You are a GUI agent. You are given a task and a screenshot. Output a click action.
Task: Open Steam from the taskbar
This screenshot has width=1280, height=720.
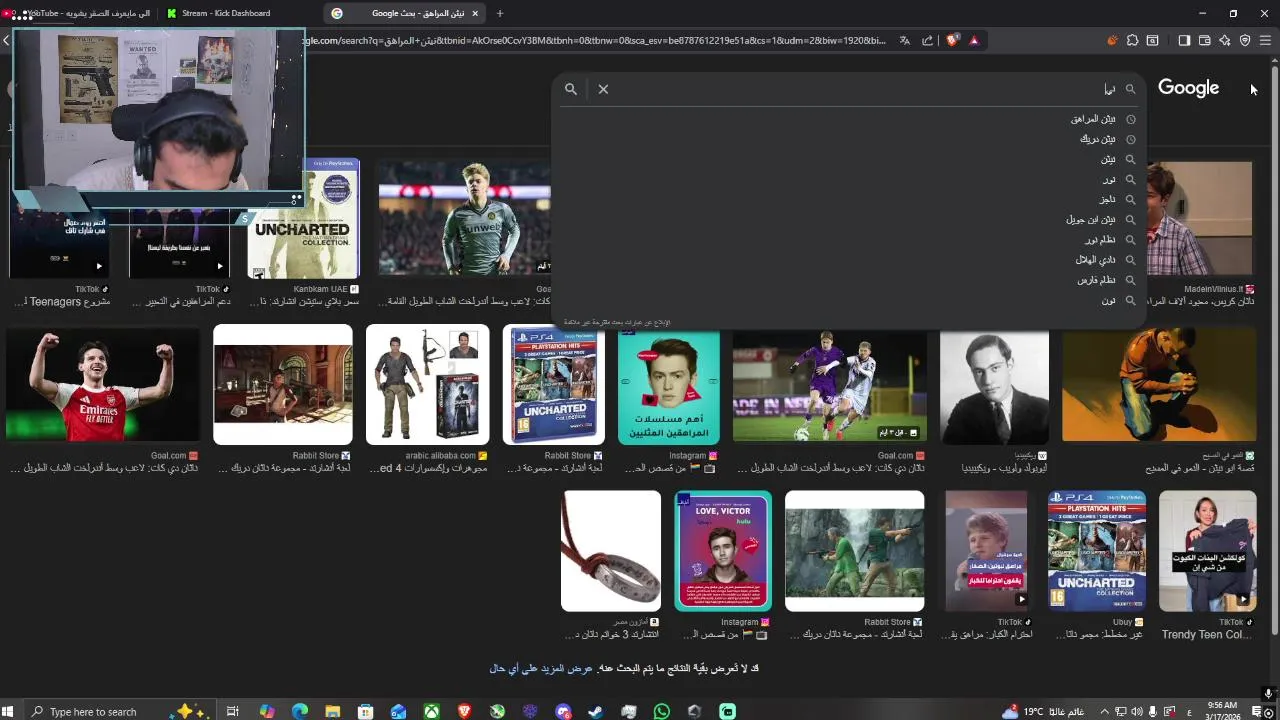click(x=596, y=711)
